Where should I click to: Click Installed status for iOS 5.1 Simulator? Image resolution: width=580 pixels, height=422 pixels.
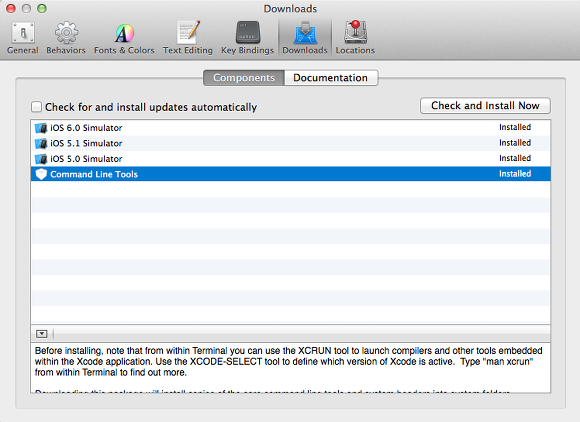[515, 143]
